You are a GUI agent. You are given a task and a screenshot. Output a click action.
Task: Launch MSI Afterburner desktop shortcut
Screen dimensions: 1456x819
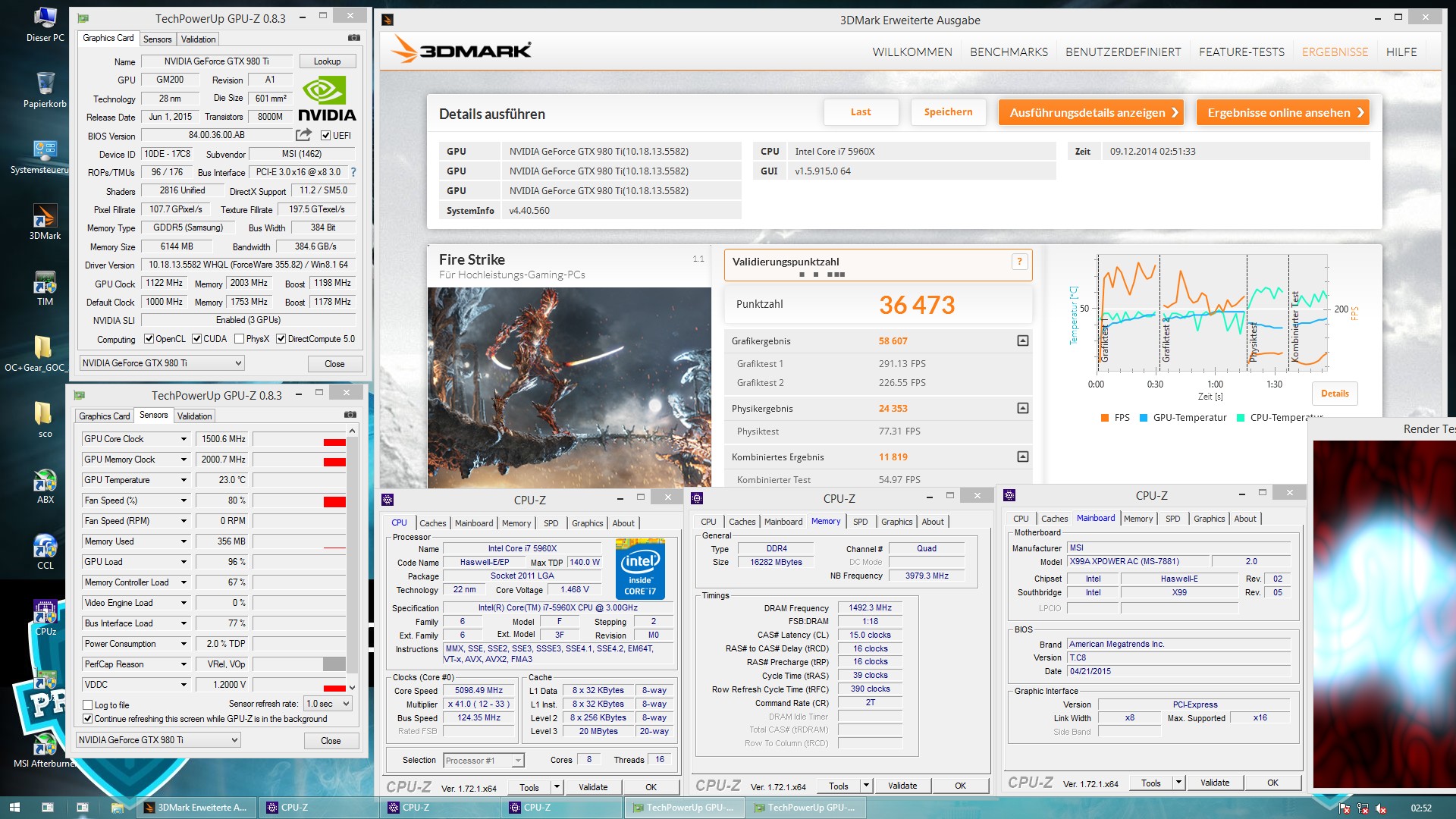pyautogui.click(x=45, y=750)
